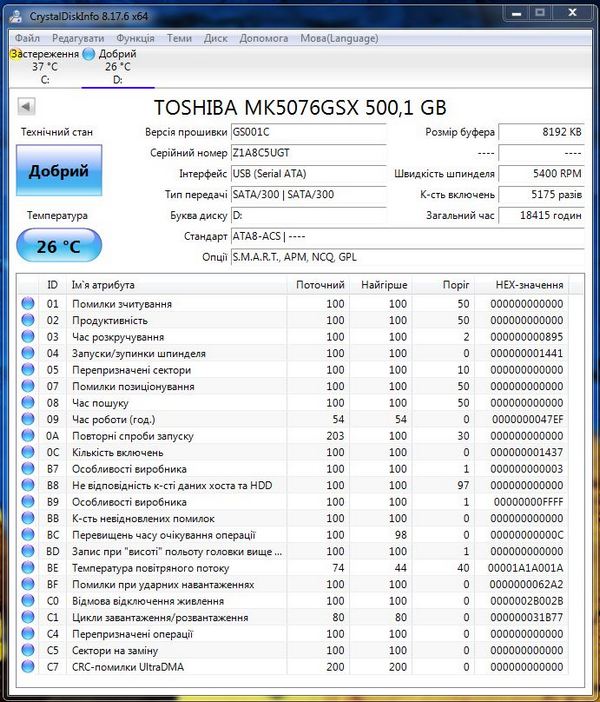The height and width of the screenshot is (702, 600).
Task: Open the Функція menu
Action: pyautogui.click(x=134, y=38)
